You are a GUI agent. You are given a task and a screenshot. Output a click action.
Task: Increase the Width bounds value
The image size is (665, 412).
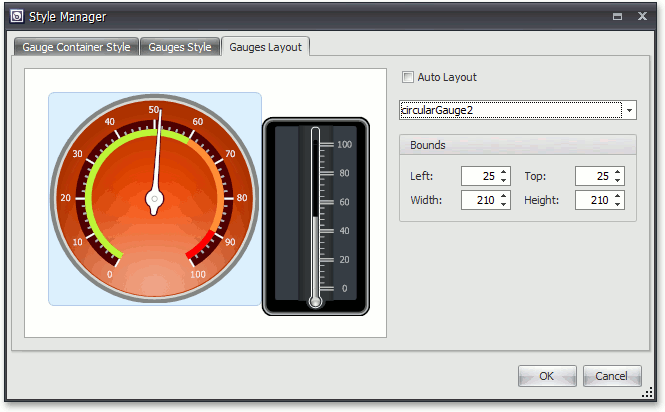504,195
